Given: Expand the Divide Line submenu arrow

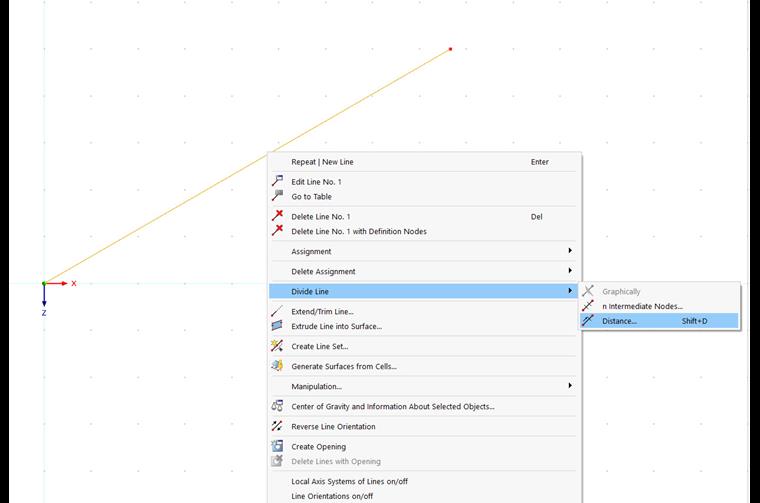Looking at the screenshot, I should [570, 291].
